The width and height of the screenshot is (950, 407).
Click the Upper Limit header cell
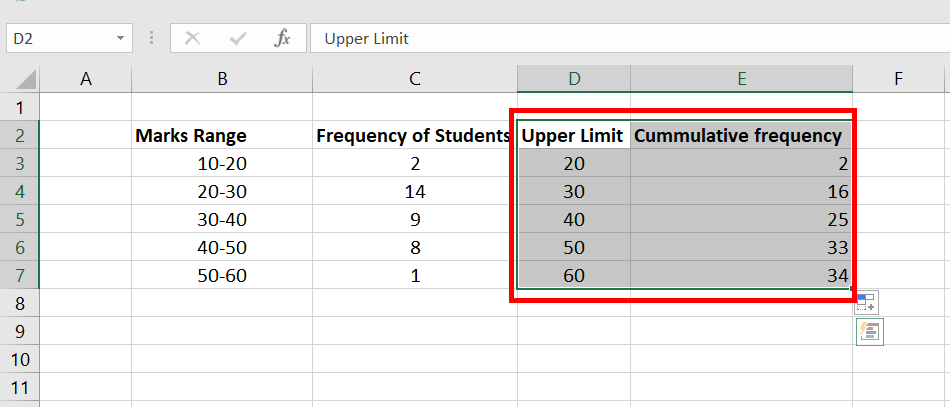click(x=574, y=135)
